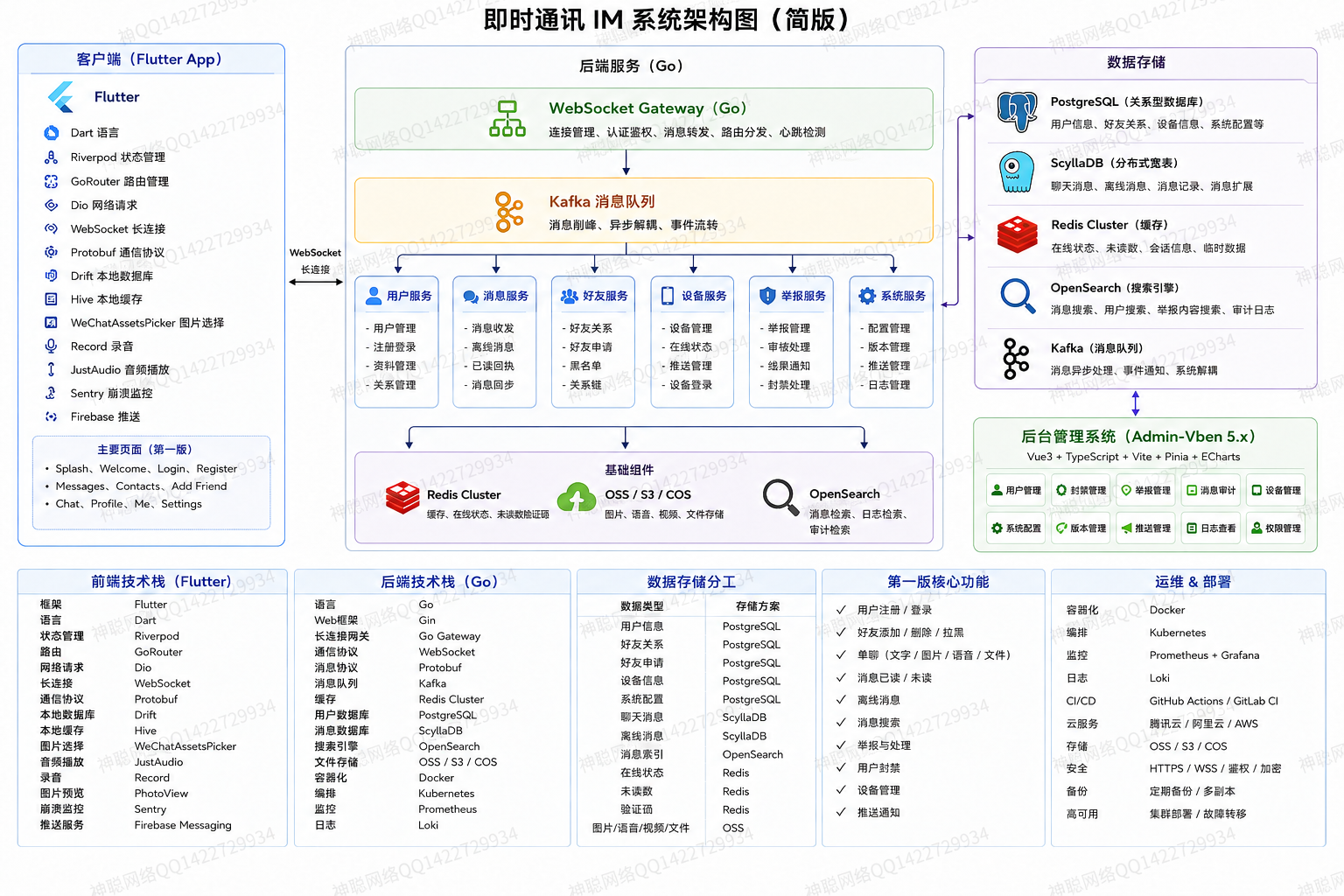Click the 举报与处理 checkmark
This screenshot has height=896, width=1344.
coord(841,745)
